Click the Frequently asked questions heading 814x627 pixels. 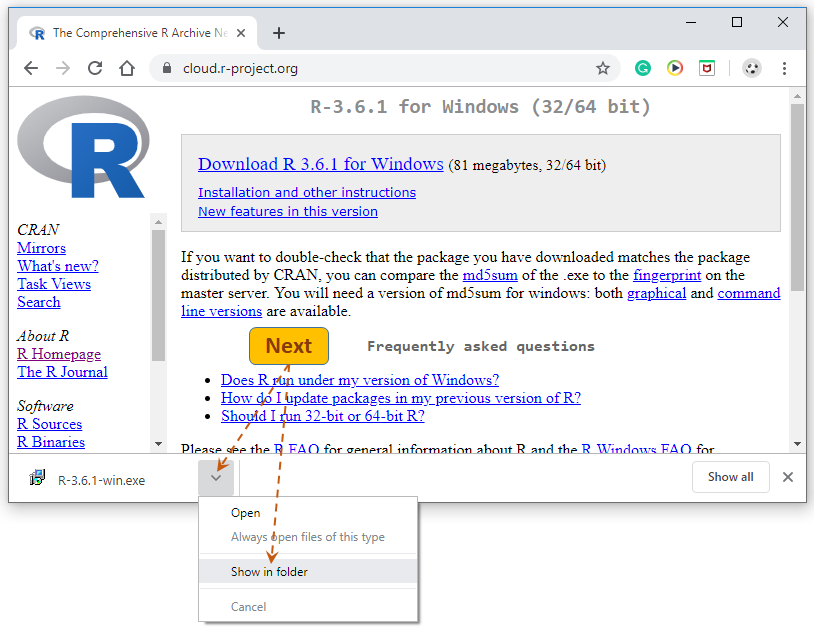481,346
